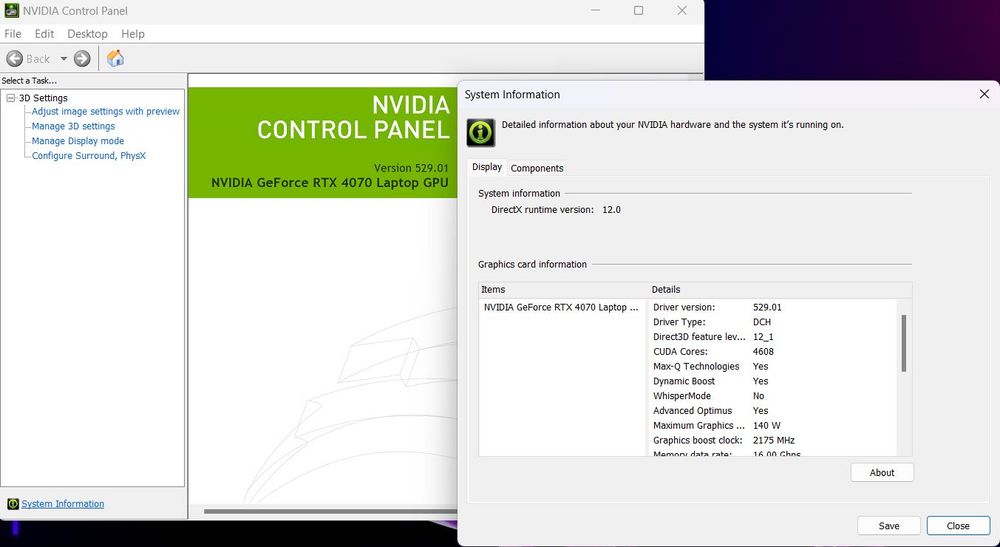
Task: Select NVIDIA GeForce RTX 4070 Laptop item row
Action: click(x=562, y=307)
